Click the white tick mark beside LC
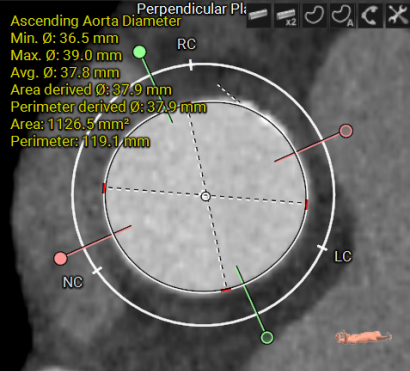This screenshot has width=410, height=371. [x=322, y=248]
